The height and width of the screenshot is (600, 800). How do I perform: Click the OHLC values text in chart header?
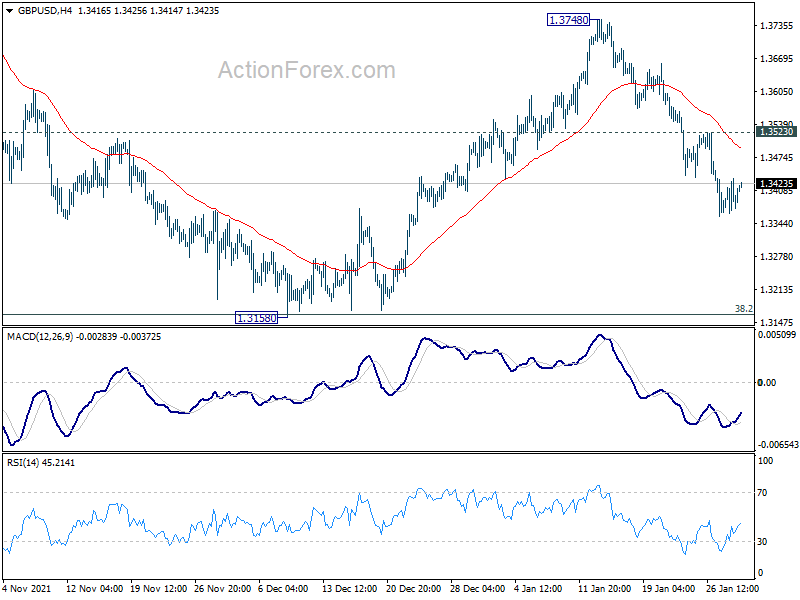148,11
